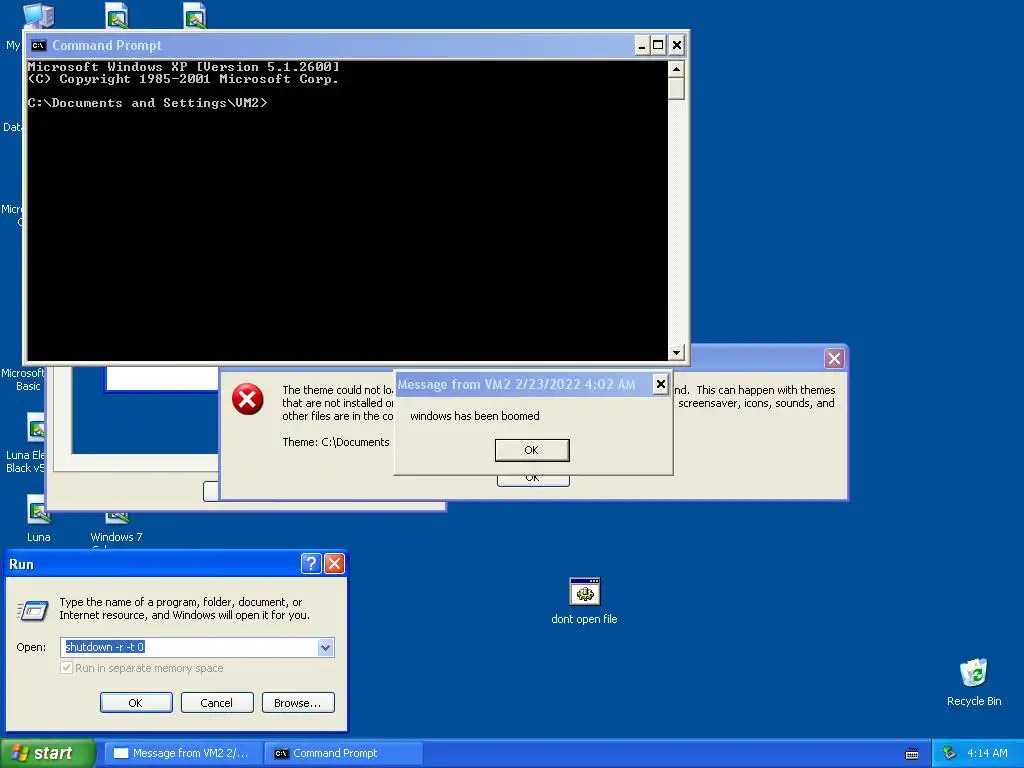This screenshot has width=1024, height=768.
Task: Click the Command Prompt scrollbar thumb
Action: coord(677,88)
